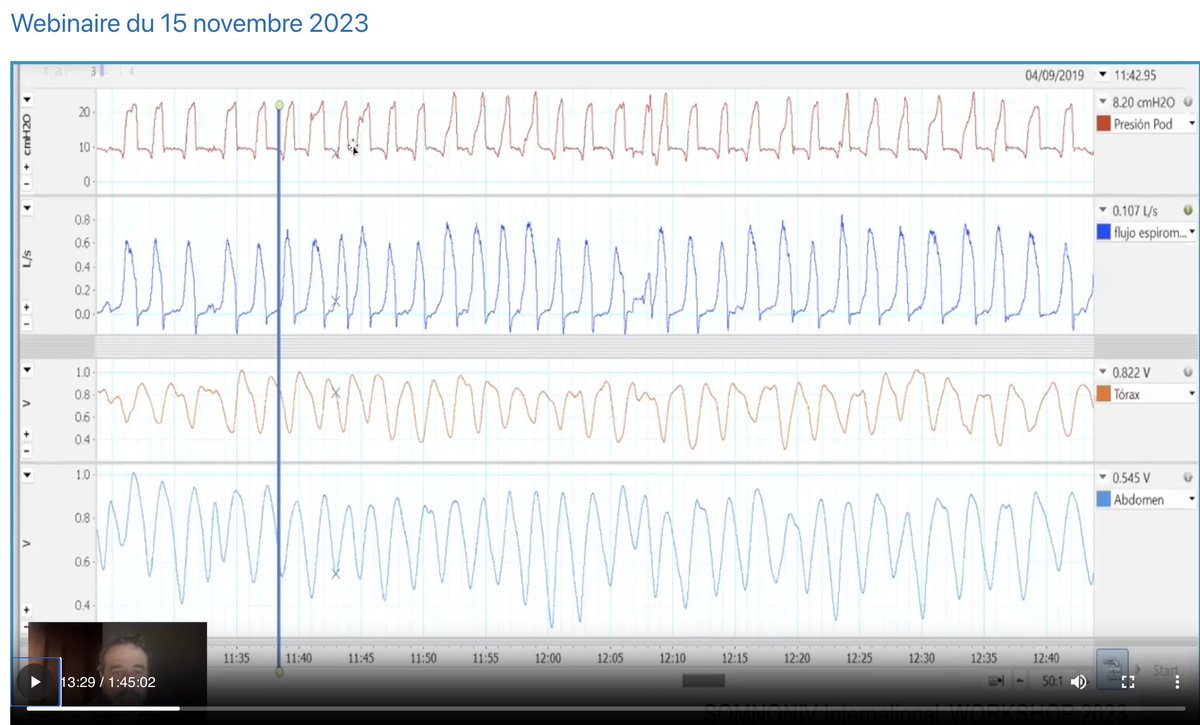1200x725 pixels.
Task: Click the 12:00 time axis label
Action: (548, 659)
